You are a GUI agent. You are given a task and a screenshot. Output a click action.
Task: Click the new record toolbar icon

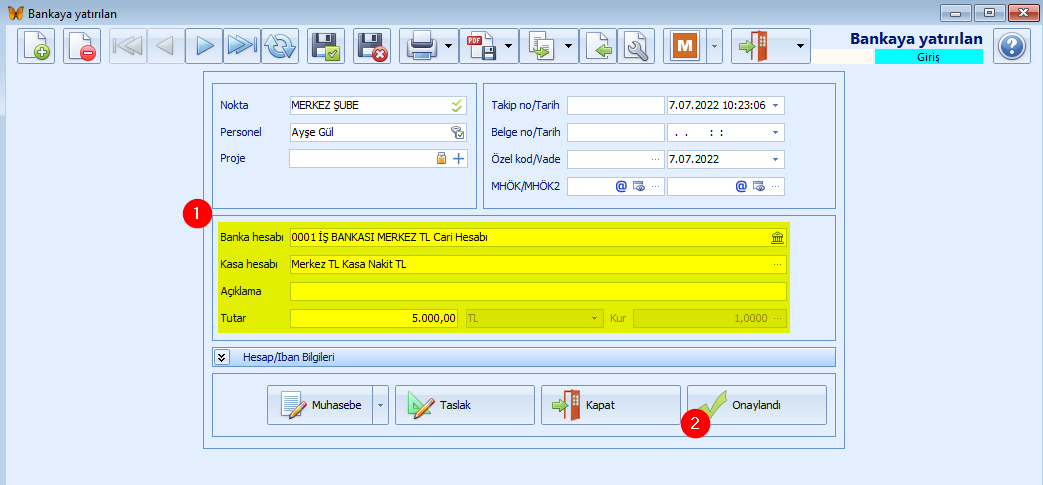pos(37,46)
